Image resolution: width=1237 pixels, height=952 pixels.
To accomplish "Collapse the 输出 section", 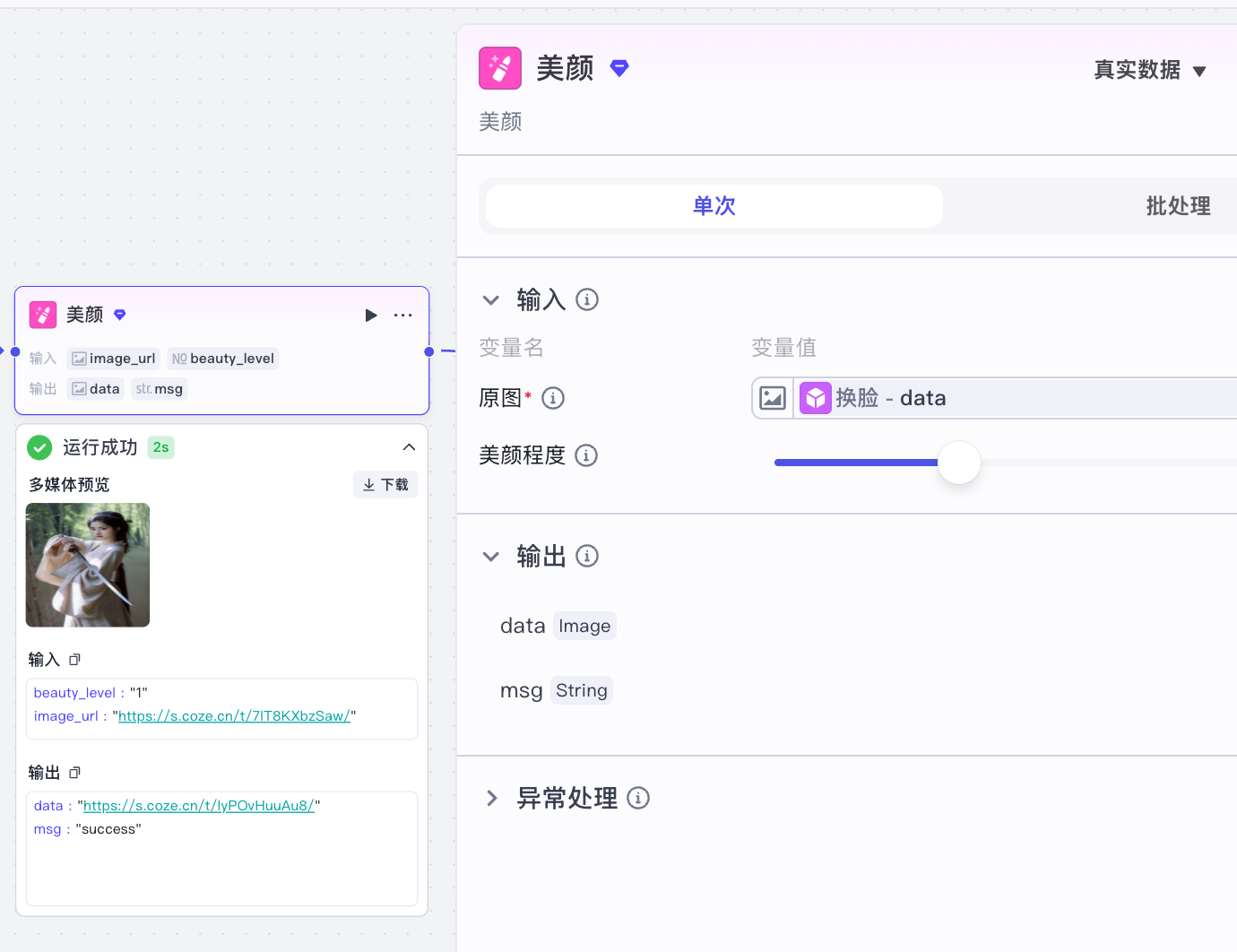I will pyautogui.click(x=491, y=557).
